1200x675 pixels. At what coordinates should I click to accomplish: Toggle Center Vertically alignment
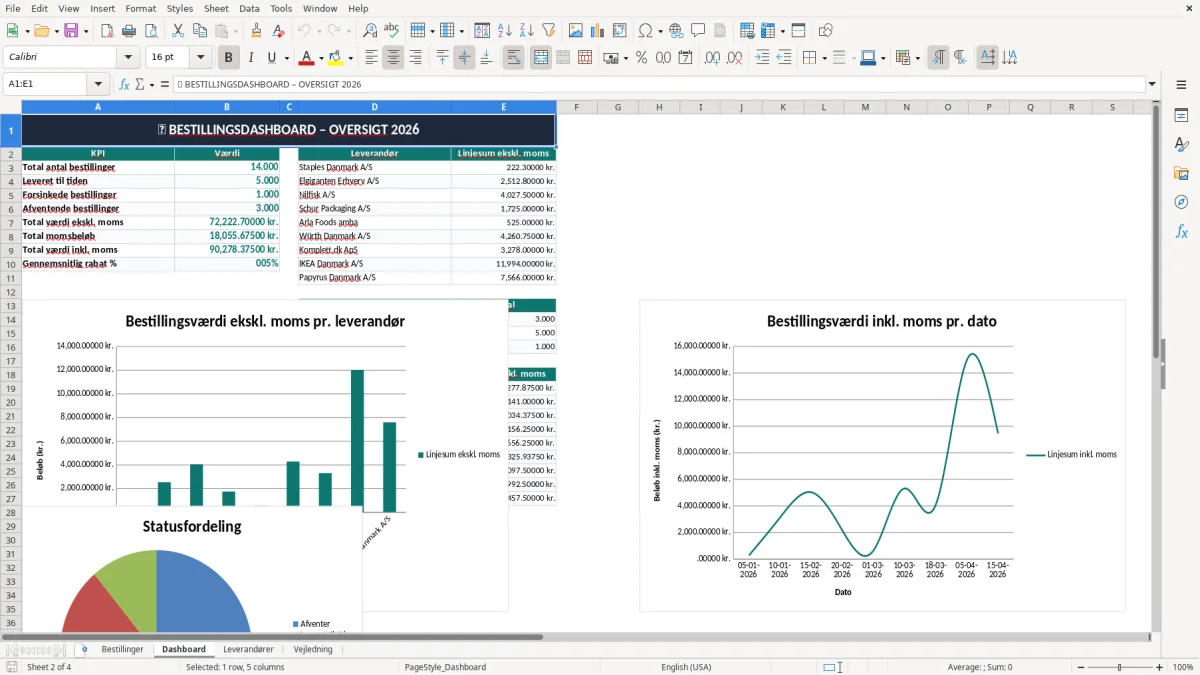[464, 58]
